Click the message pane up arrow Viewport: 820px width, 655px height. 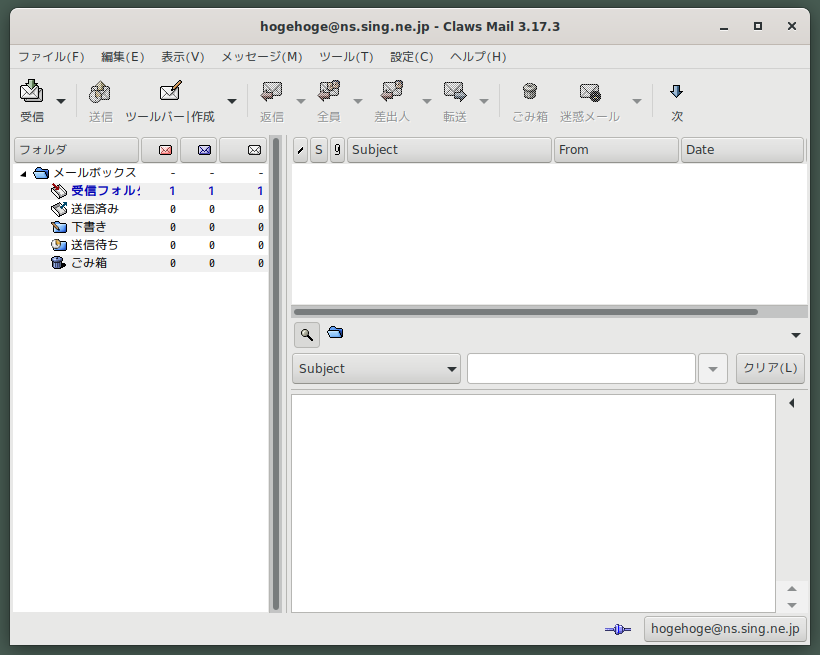792,589
